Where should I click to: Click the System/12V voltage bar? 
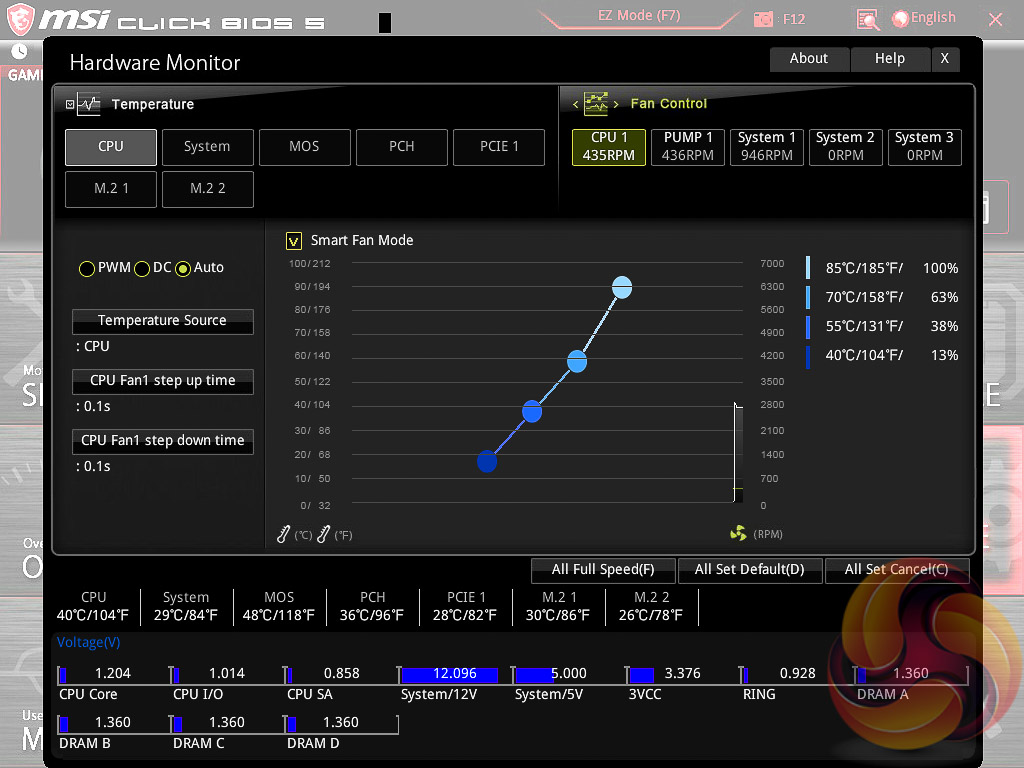tap(455, 675)
